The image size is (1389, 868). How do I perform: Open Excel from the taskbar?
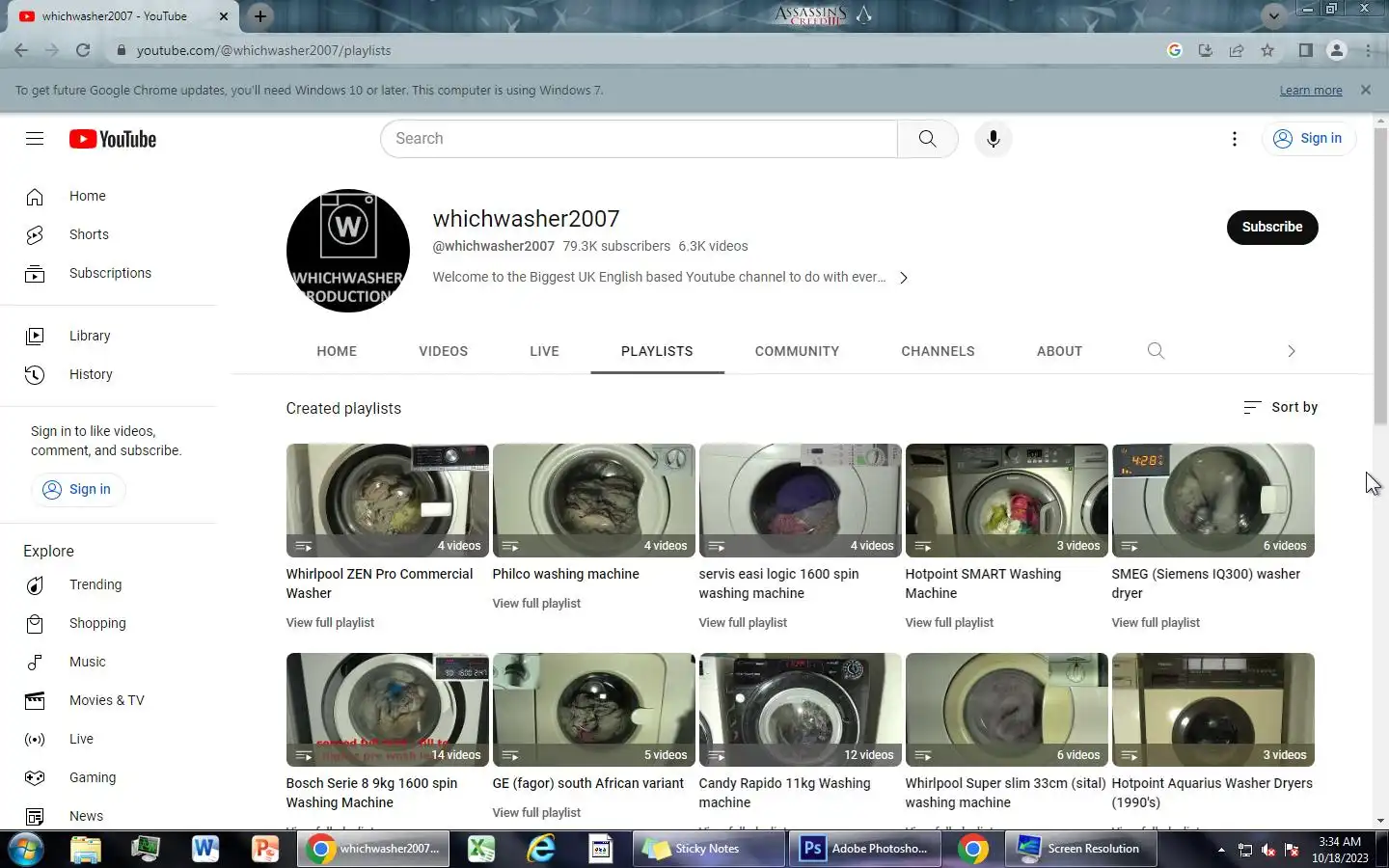tap(481, 850)
